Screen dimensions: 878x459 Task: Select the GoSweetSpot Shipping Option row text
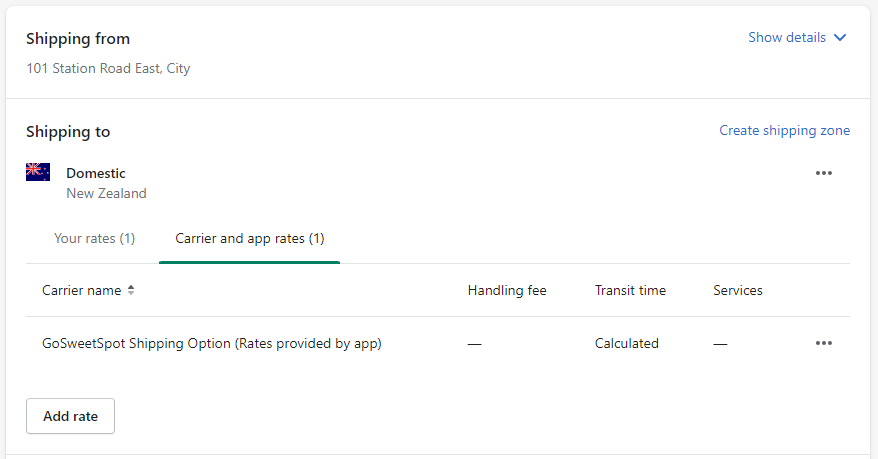[212, 343]
